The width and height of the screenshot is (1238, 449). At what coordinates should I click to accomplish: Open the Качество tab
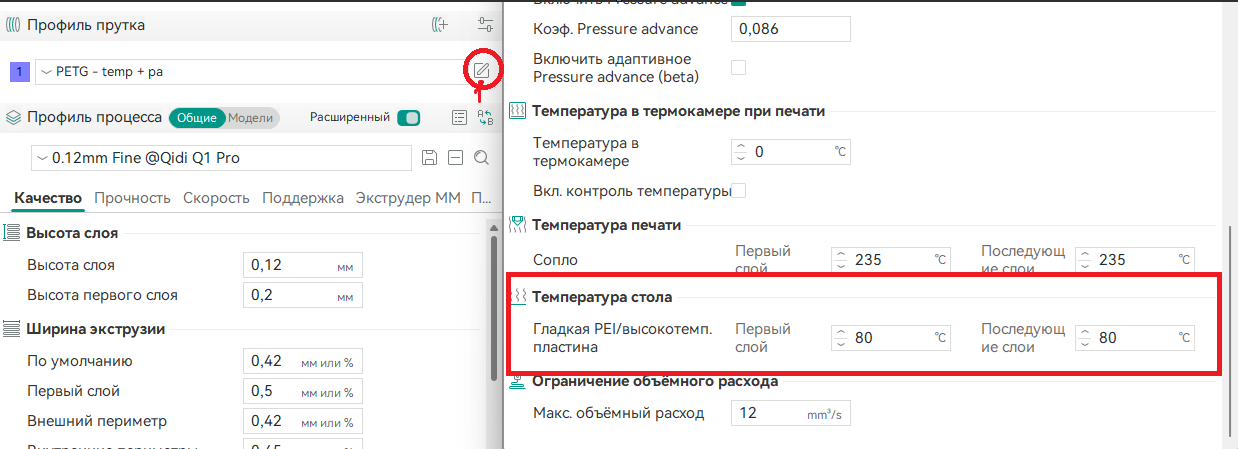48,198
